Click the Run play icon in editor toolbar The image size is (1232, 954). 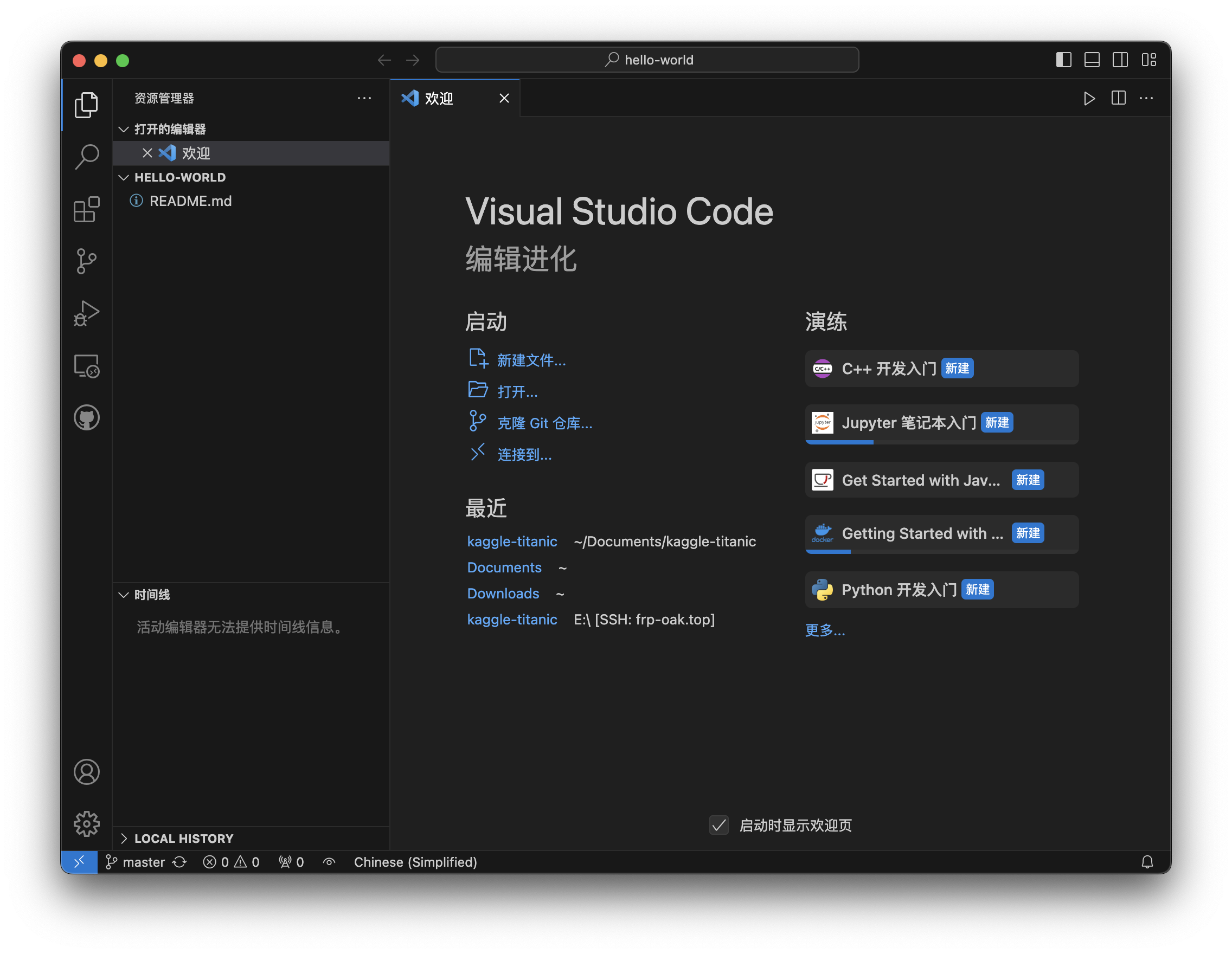point(1089,98)
